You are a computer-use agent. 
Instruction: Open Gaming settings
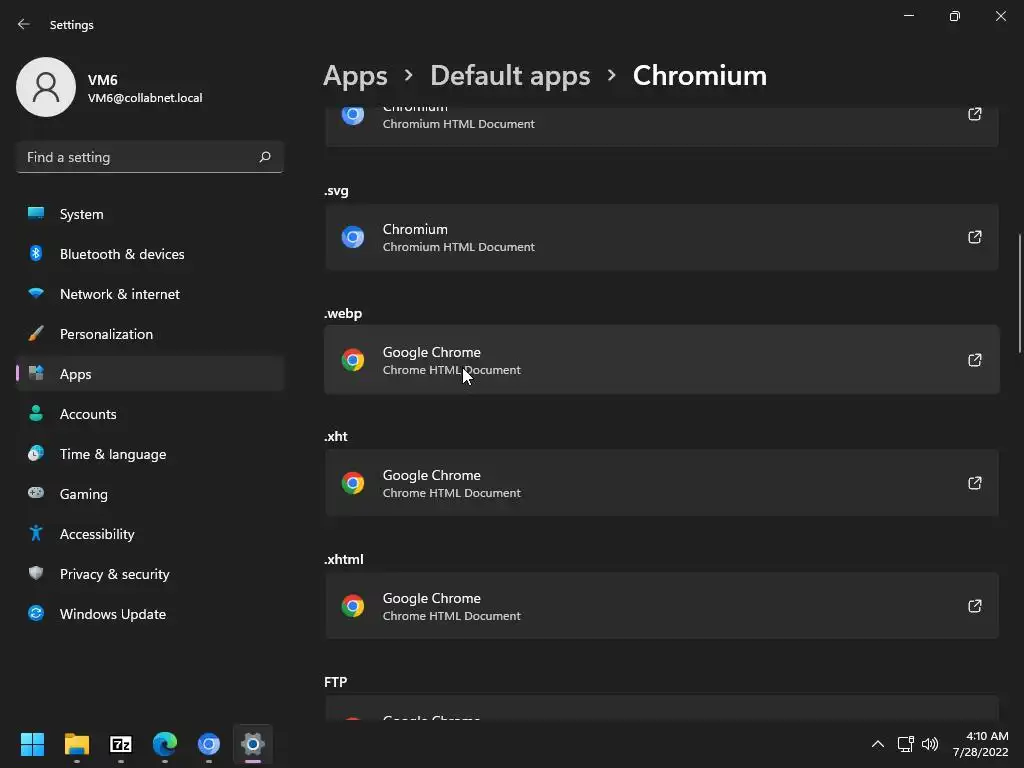pos(150,494)
